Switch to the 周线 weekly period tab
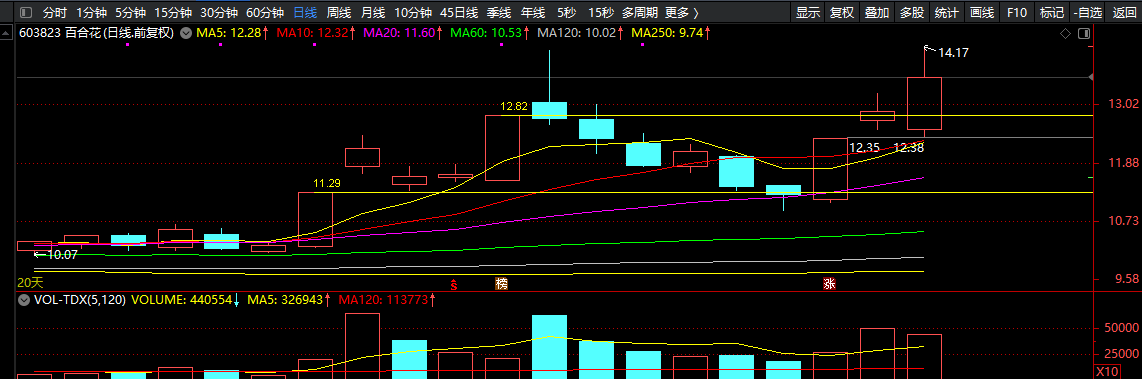Image resolution: width=1142 pixels, height=379 pixels. (339, 12)
